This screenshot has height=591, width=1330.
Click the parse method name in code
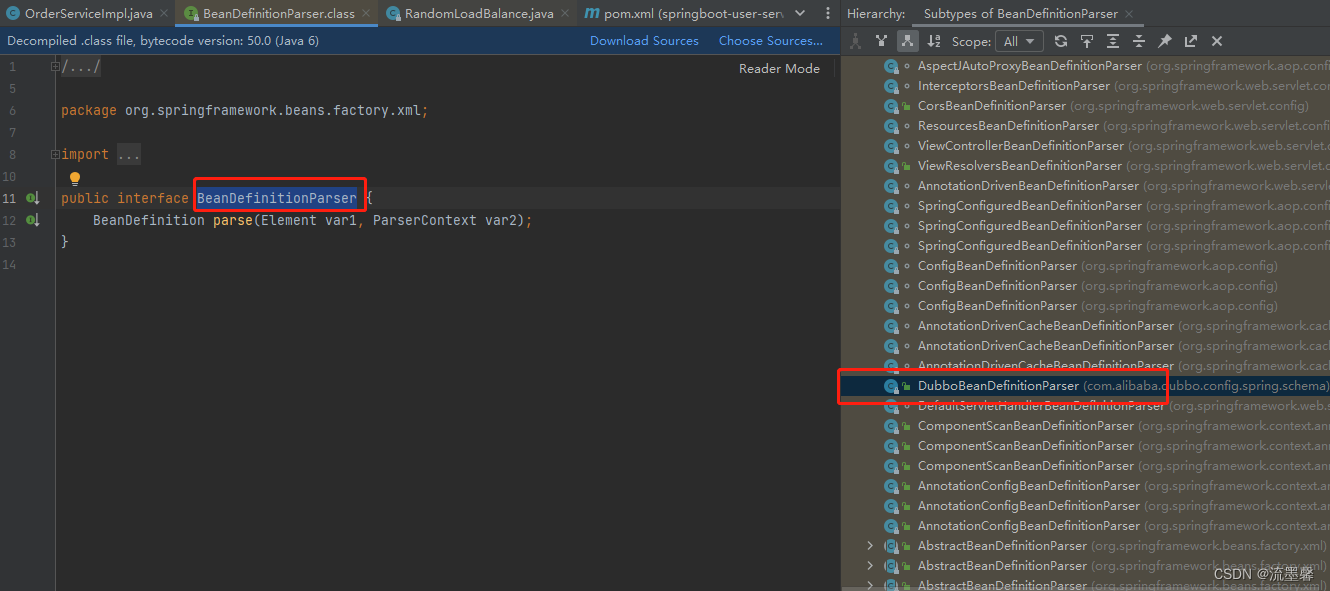coord(232,220)
